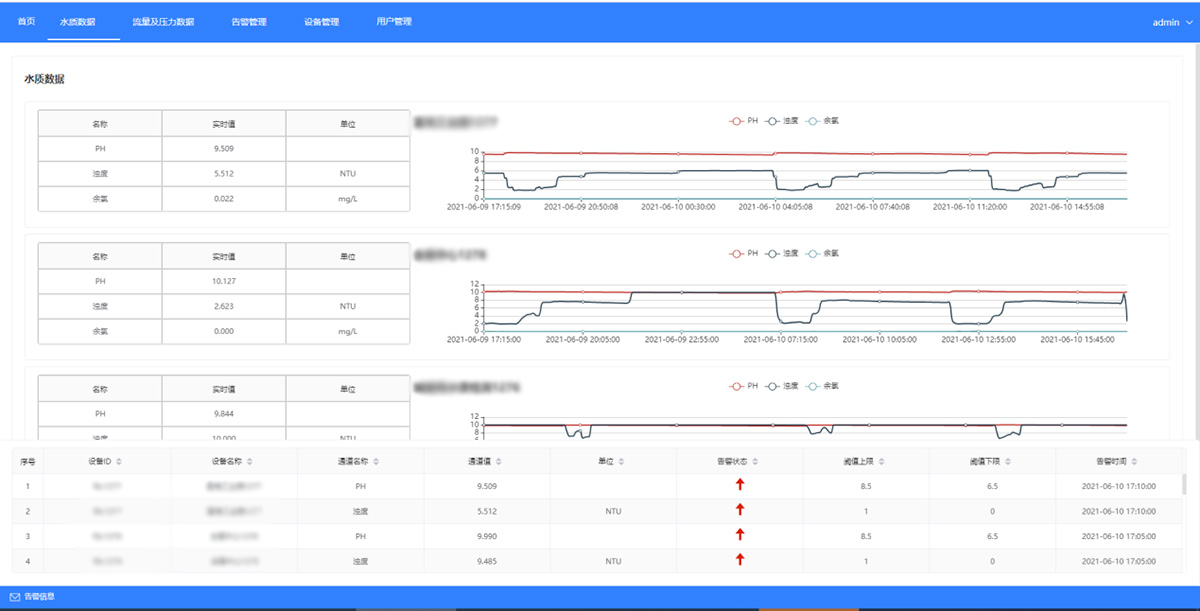Image resolution: width=1200 pixels, height=611 pixels.
Task: Click red alarm arrow in PH 9.509 row
Action: 740,485
